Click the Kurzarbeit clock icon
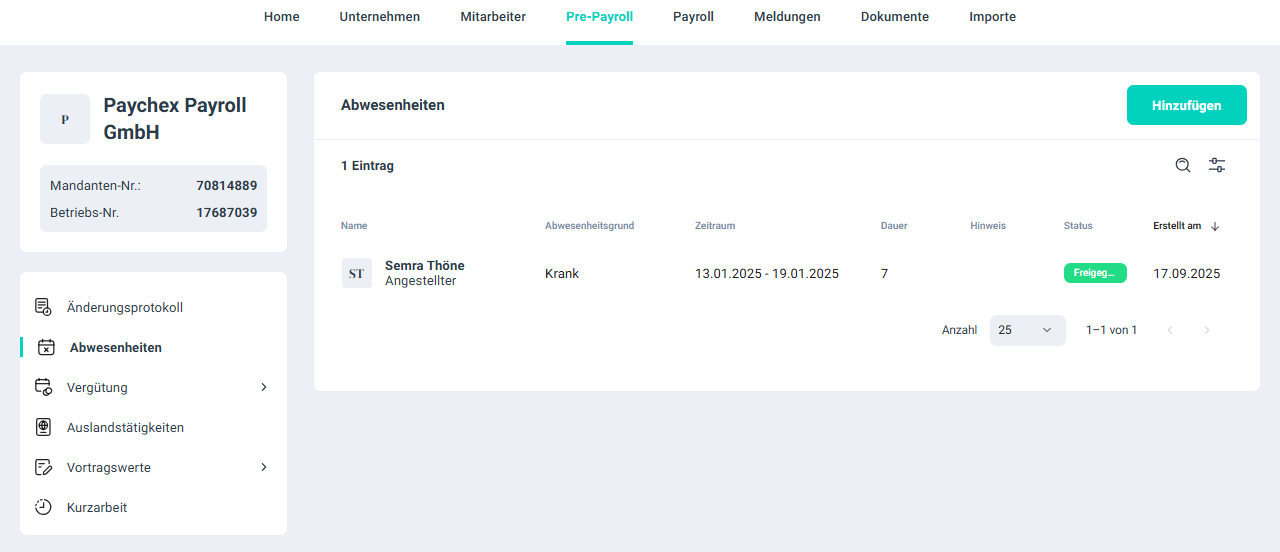This screenshot has height=552, width=1280. (43, 507)
